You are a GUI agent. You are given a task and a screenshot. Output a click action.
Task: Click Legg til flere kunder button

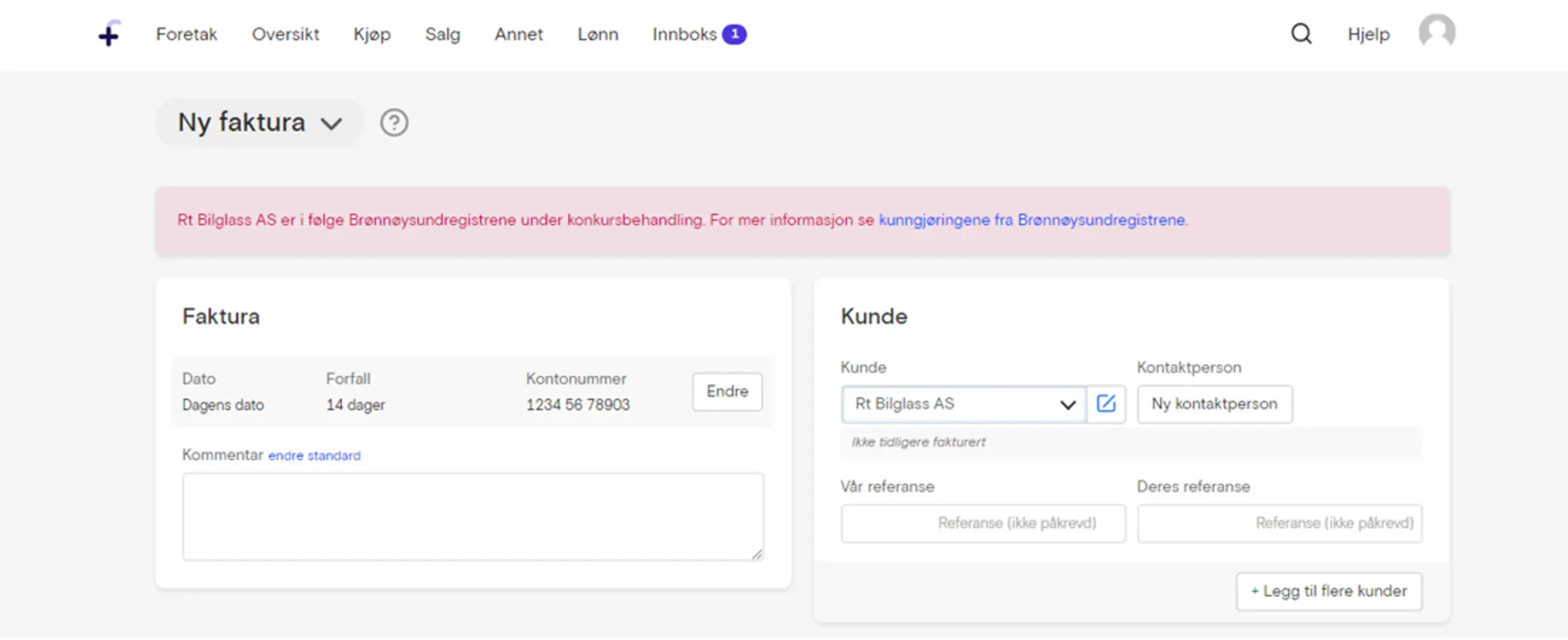(x=1329, y=591)
